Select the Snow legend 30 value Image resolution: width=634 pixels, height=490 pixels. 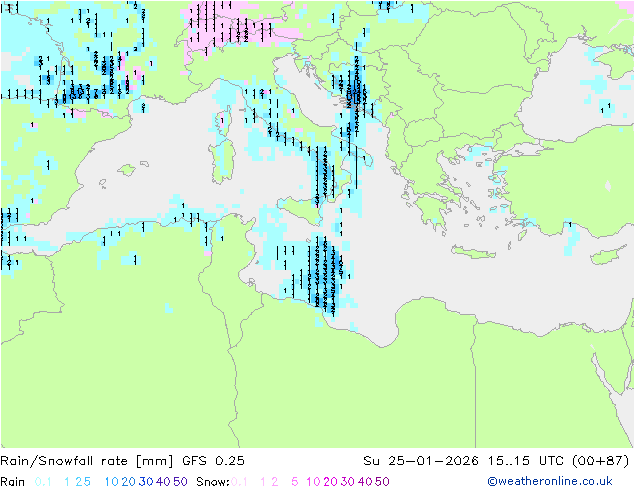pos(348,482)
